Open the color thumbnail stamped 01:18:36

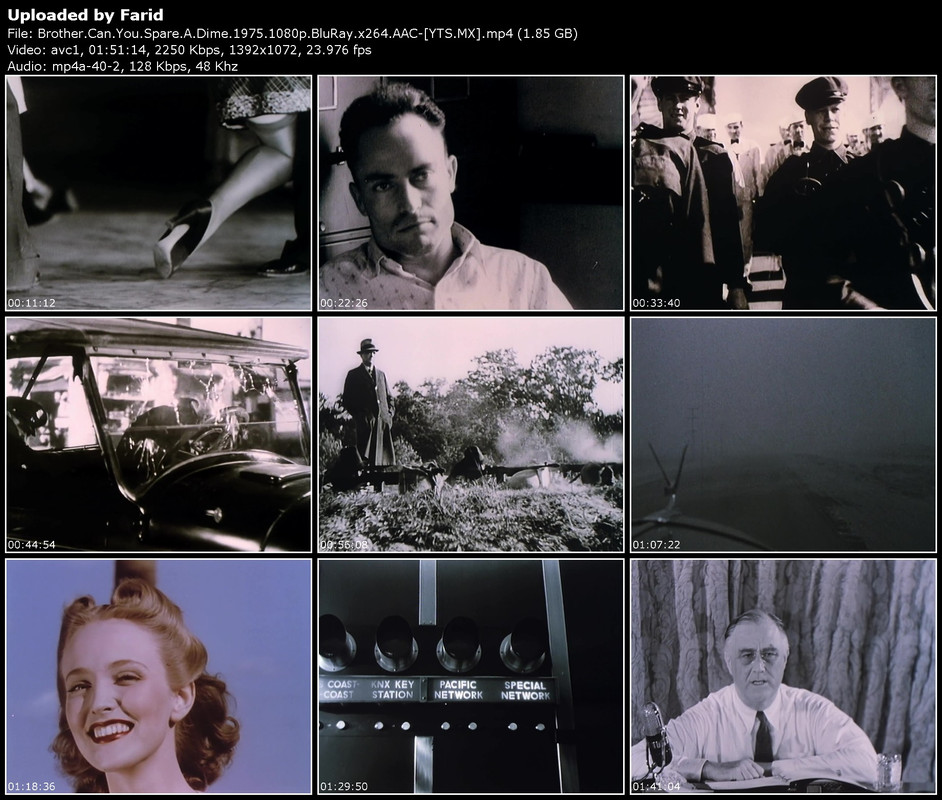(159, 677)
